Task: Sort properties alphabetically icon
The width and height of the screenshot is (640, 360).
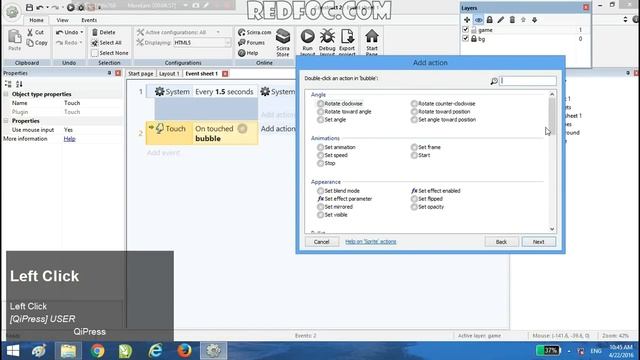Action: click(19, 84)
